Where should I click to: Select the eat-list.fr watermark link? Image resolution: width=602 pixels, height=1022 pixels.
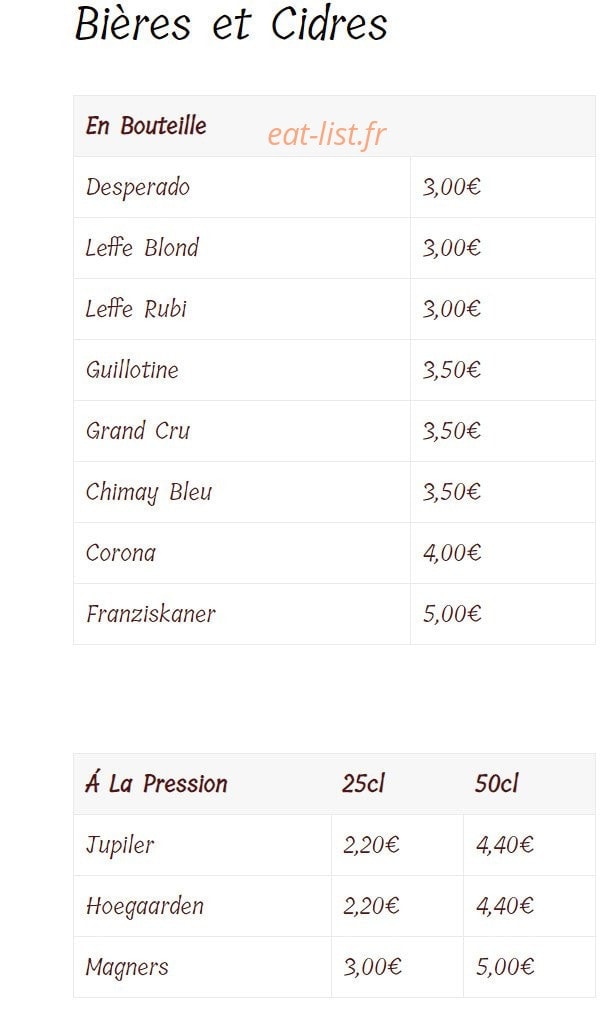(327, 135)
